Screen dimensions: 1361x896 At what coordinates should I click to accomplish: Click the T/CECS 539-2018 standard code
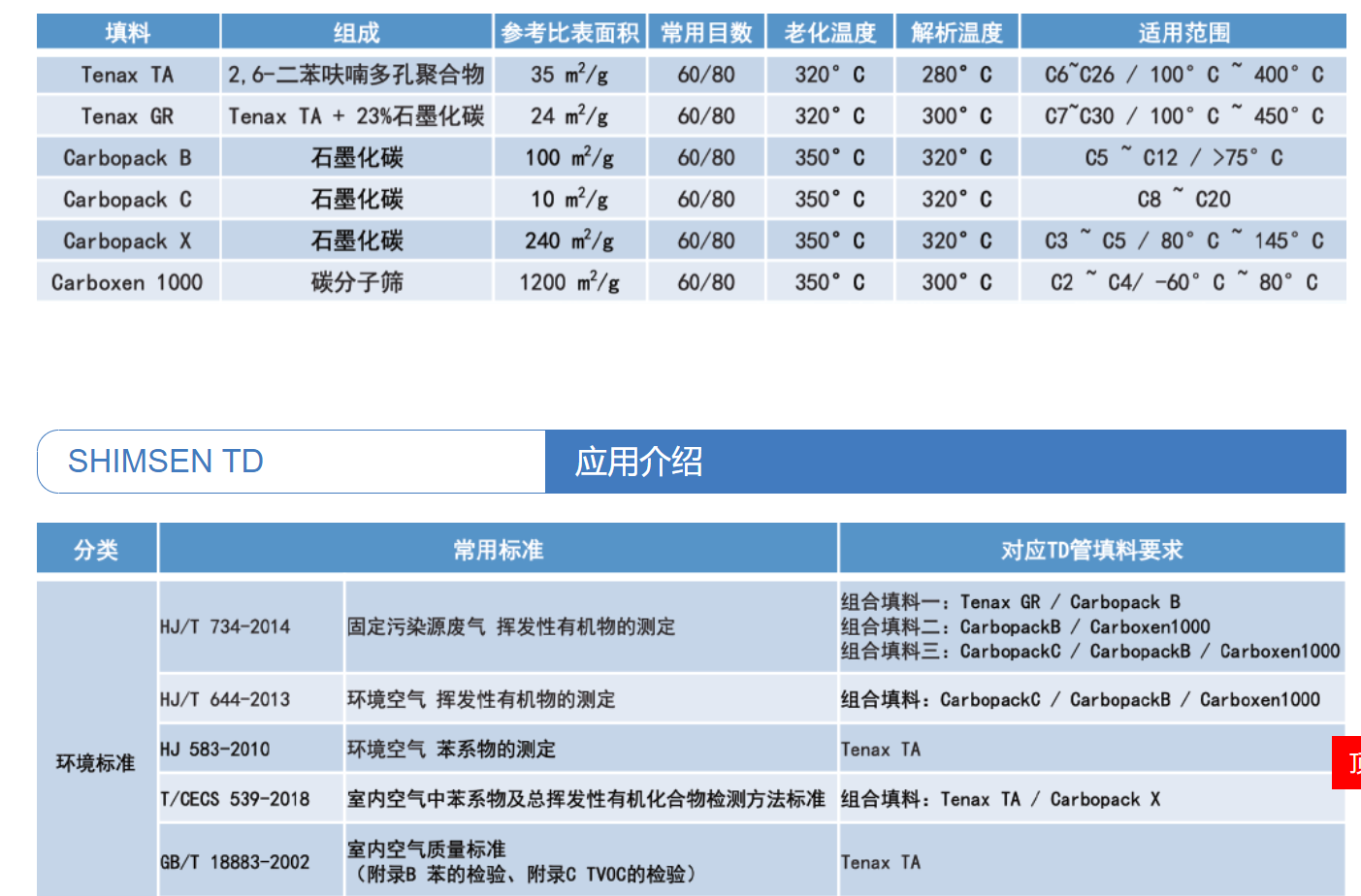235,799
